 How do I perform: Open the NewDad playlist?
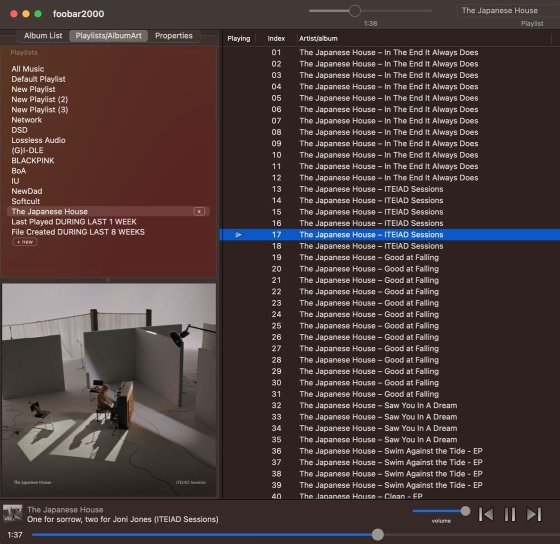point(27,191)
